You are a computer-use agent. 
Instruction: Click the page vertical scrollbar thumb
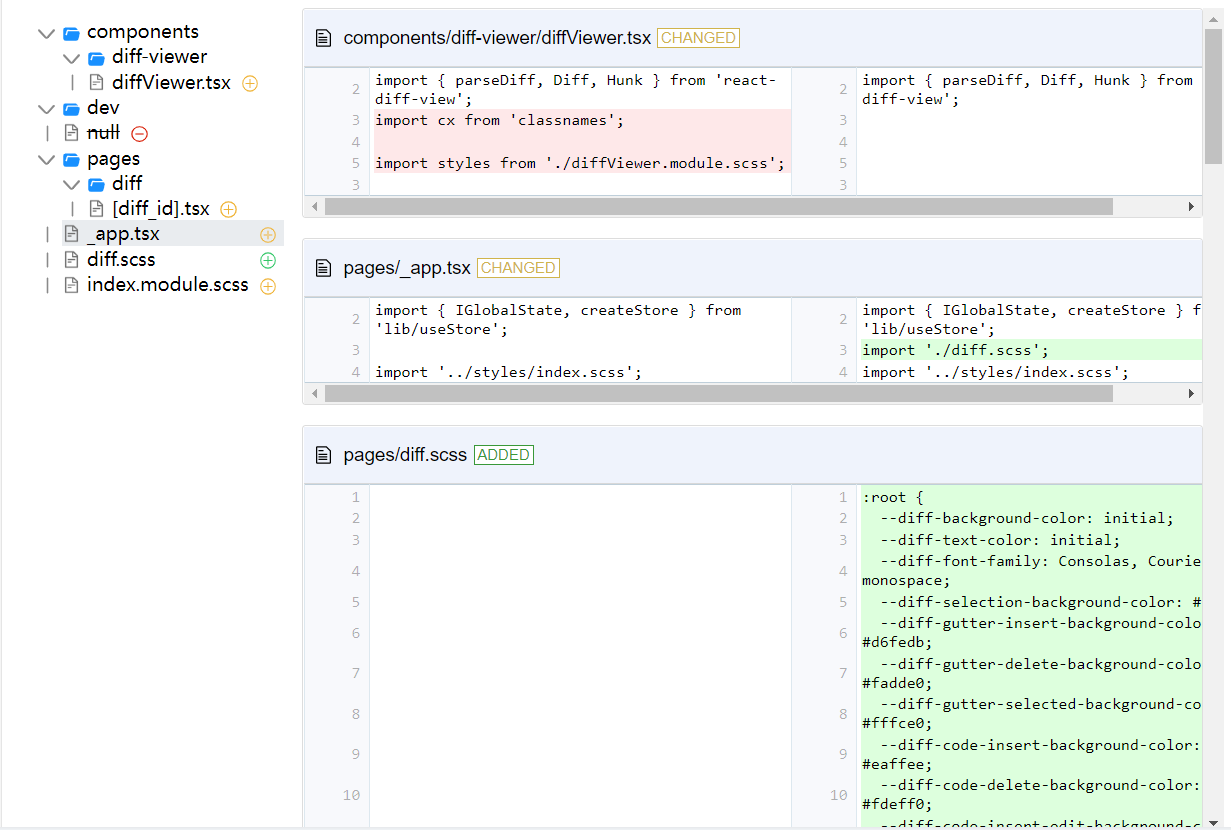(x=1213, y=95)
